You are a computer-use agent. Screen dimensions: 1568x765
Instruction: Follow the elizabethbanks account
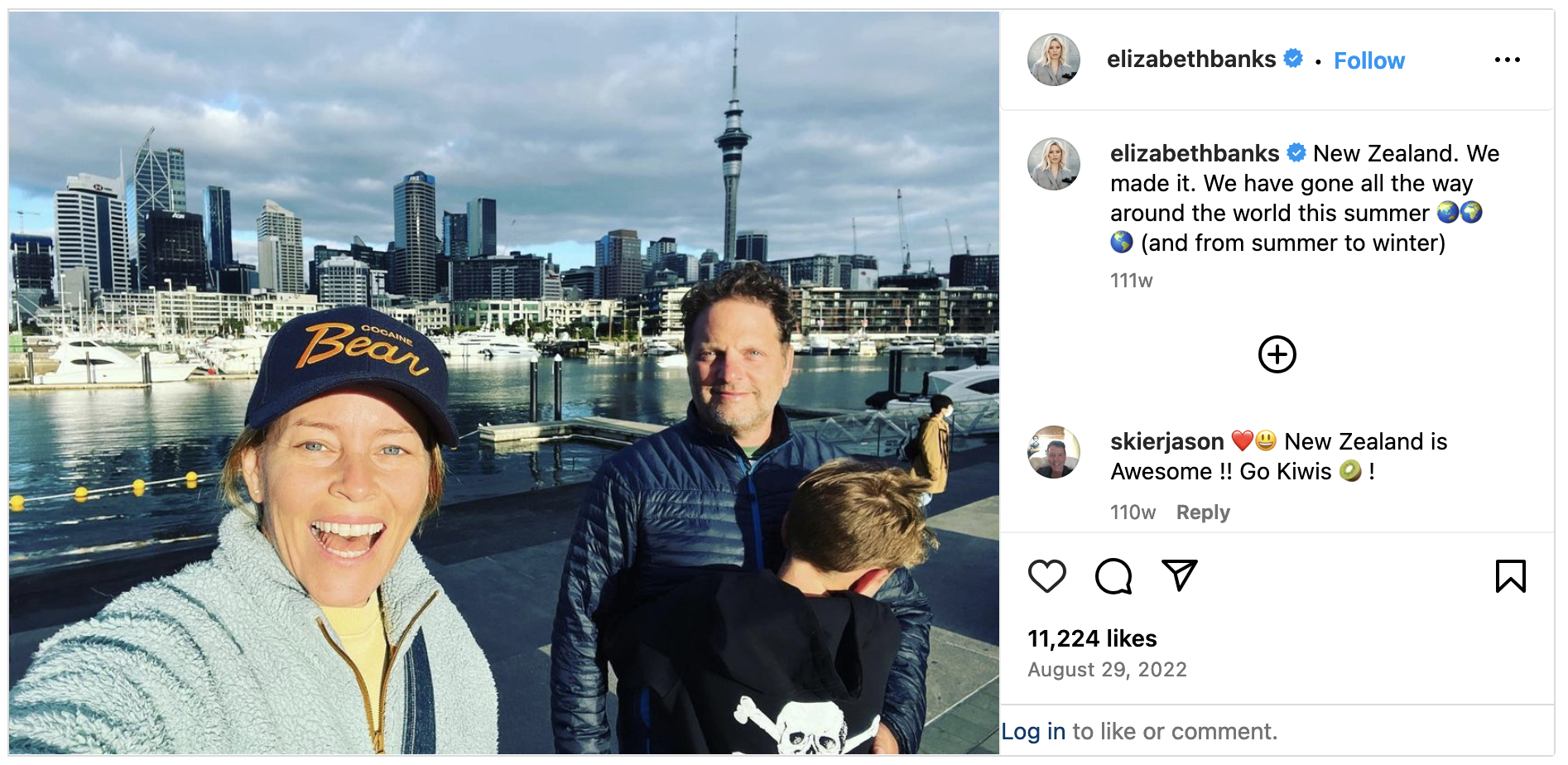tap(1369, 60)
